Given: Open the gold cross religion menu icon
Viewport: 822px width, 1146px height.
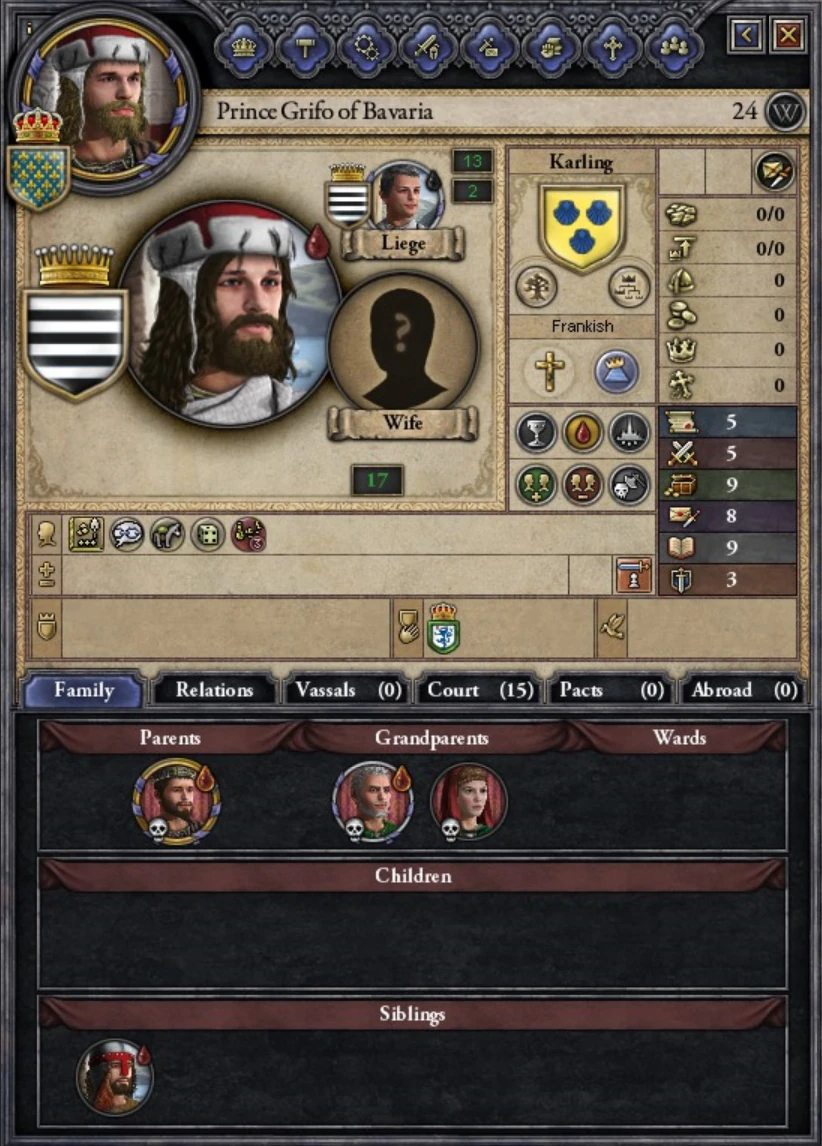Looking at the screenshot, I should click(612, 48).
